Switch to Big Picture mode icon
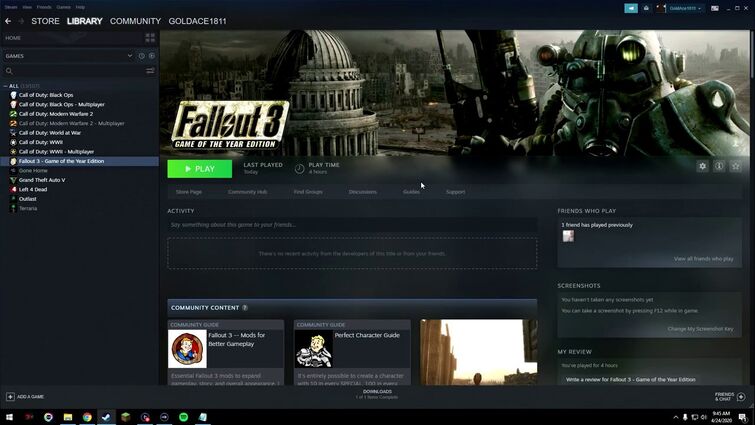755x425 pixels. pyautogui.click(x=715, y=8)
